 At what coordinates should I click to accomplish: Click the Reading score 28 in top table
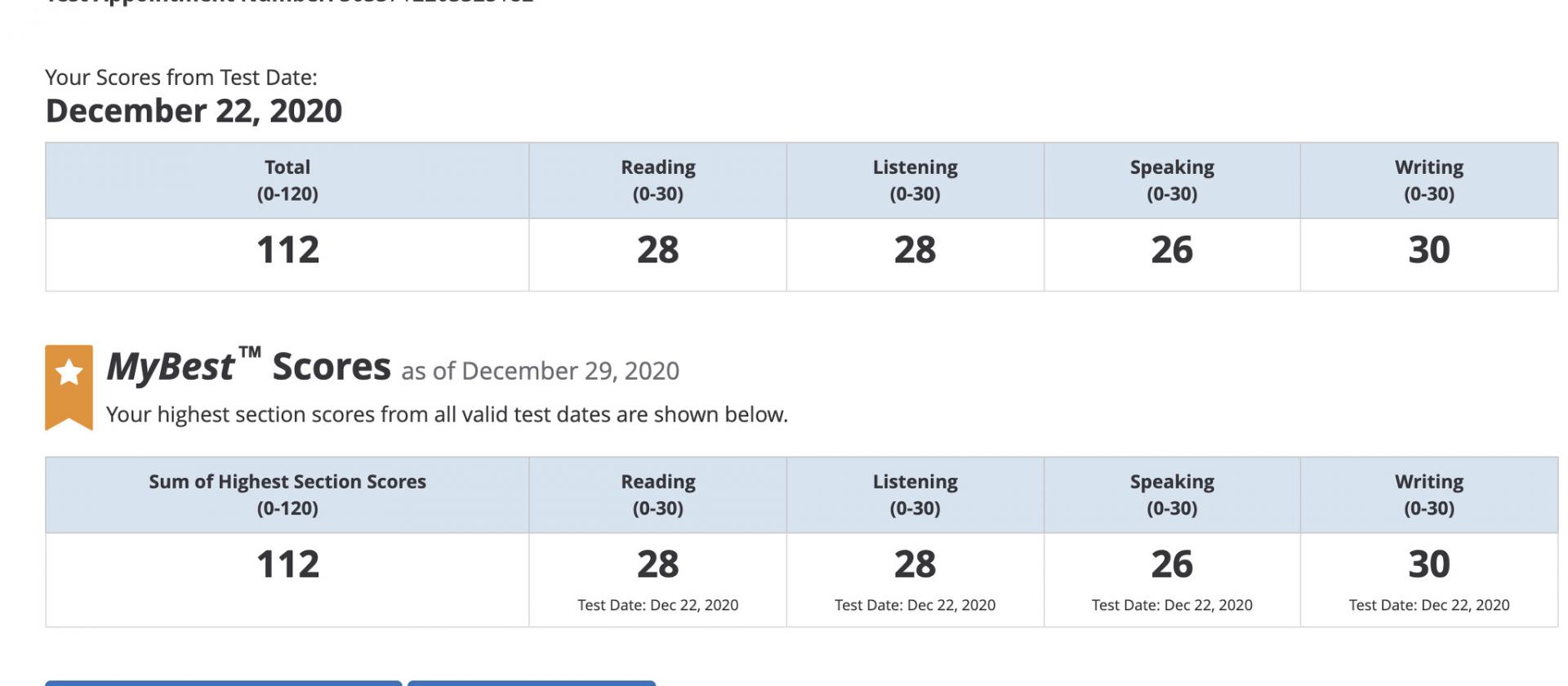(657, 250)
